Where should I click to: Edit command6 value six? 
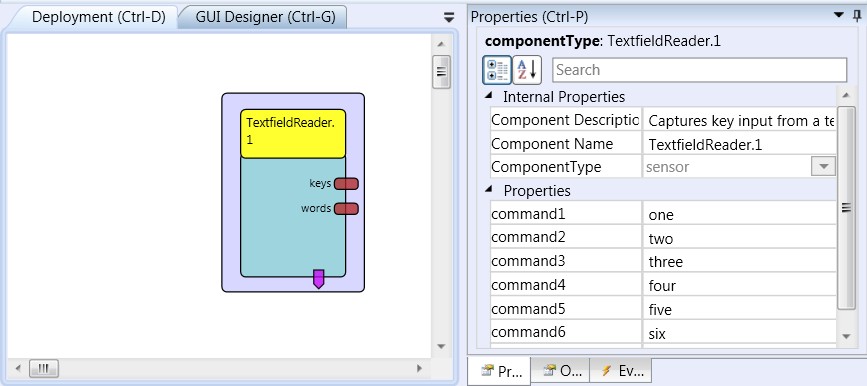coord(739,332)
